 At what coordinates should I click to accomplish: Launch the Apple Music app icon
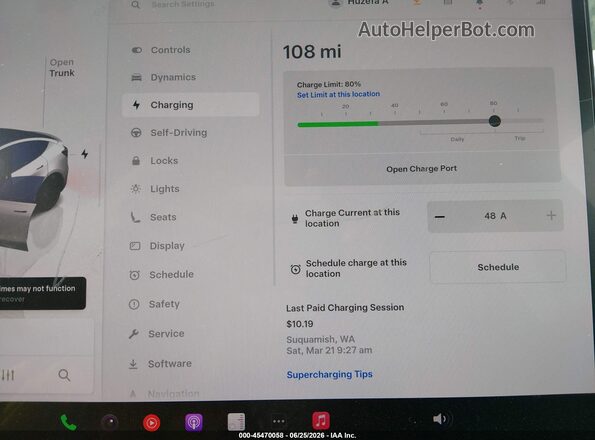(x=321, y=421)
